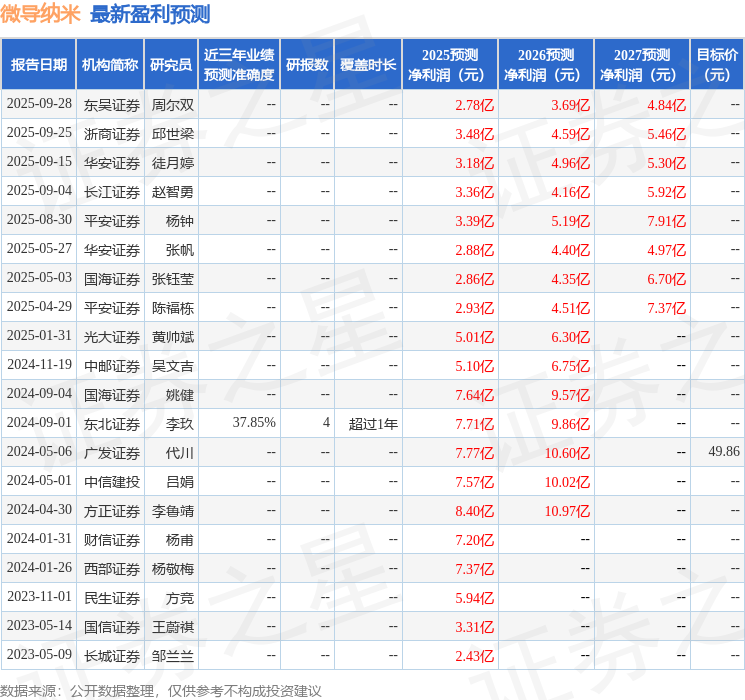
Task: Click the 37.85% accuracy value
Action: 254,422
